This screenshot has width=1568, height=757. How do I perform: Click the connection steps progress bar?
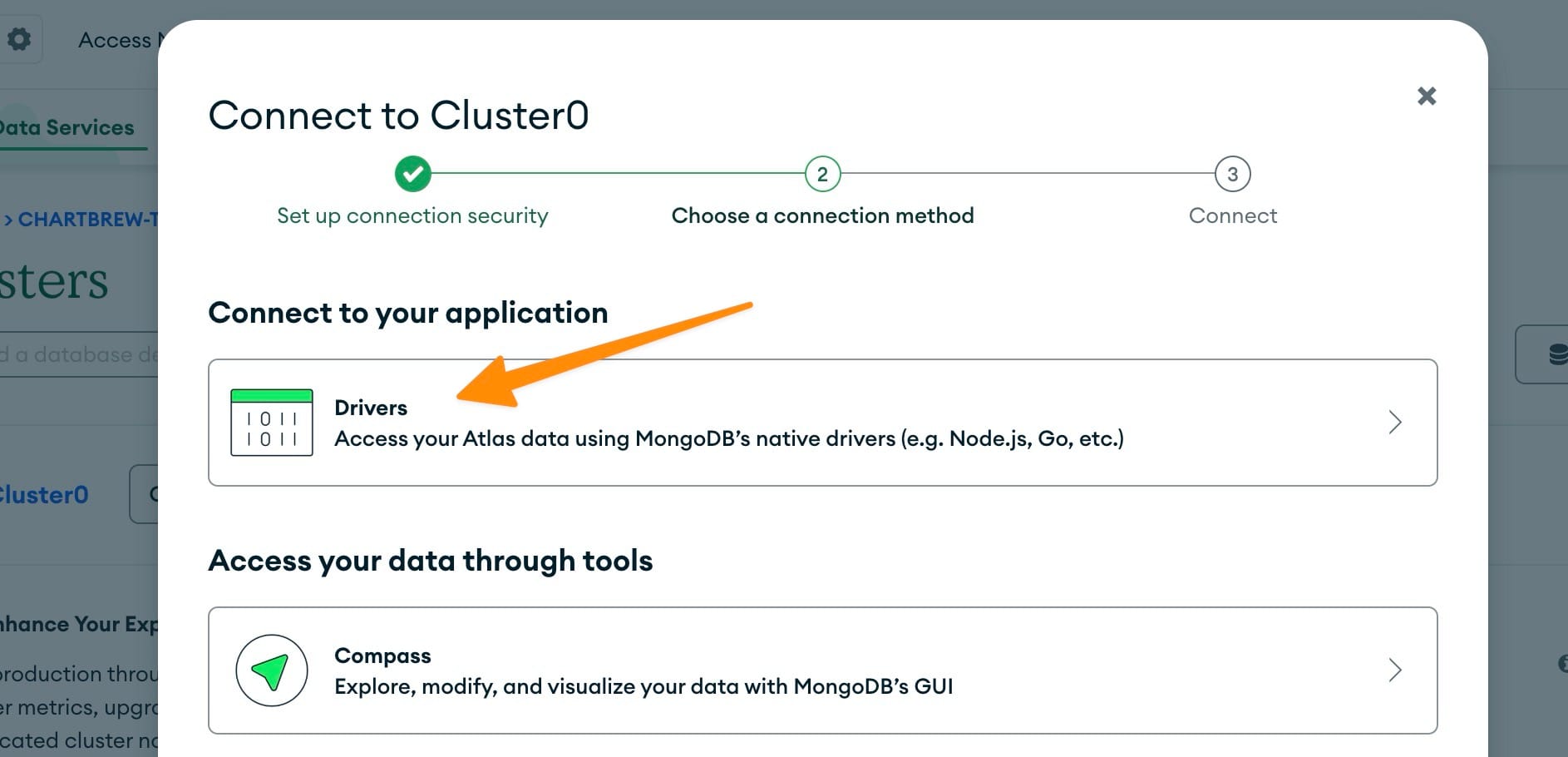tap(822, 174)
